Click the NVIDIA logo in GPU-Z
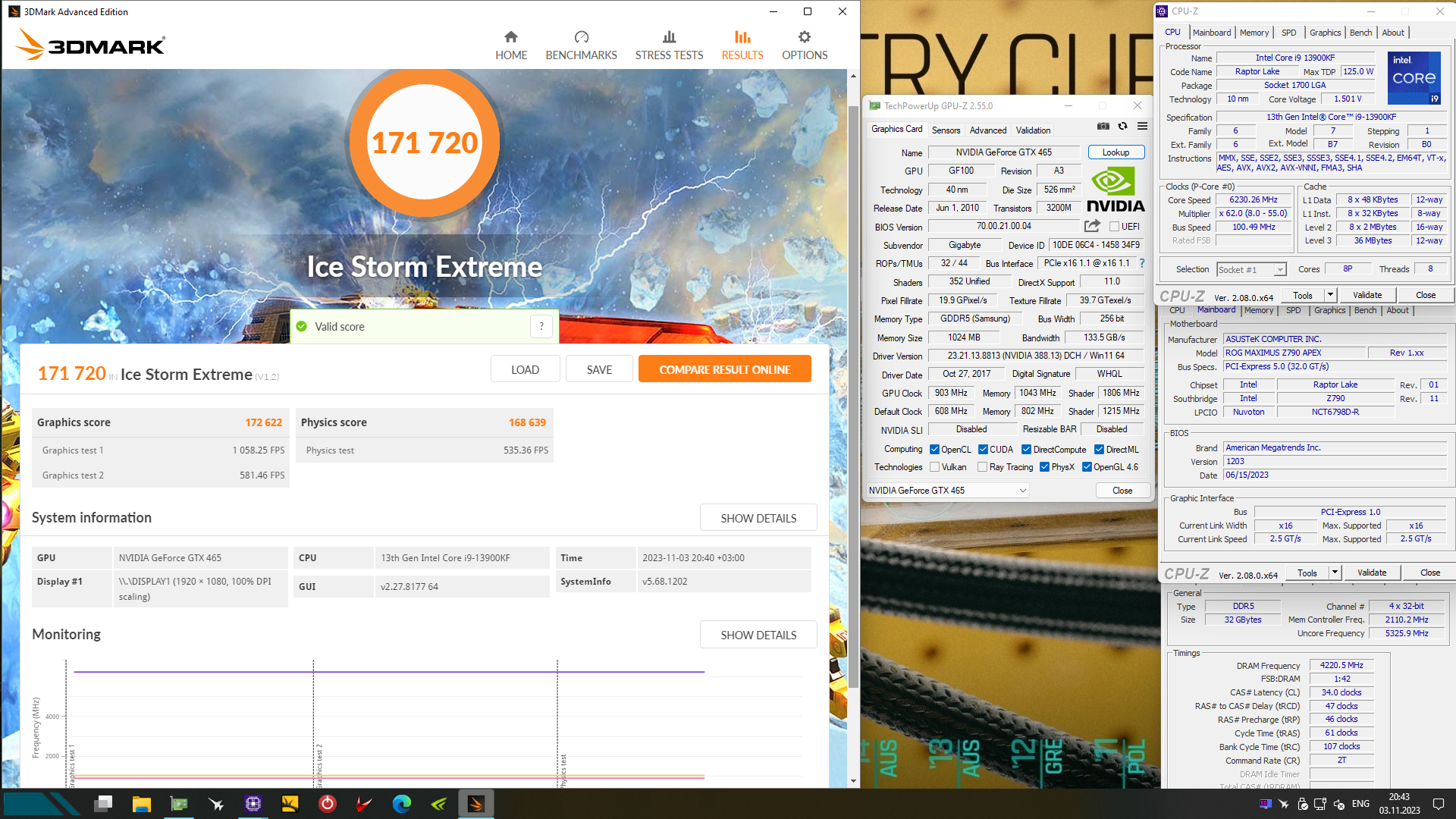The height and width of the screenshot is (819, 1456). tap(1116, 190)
